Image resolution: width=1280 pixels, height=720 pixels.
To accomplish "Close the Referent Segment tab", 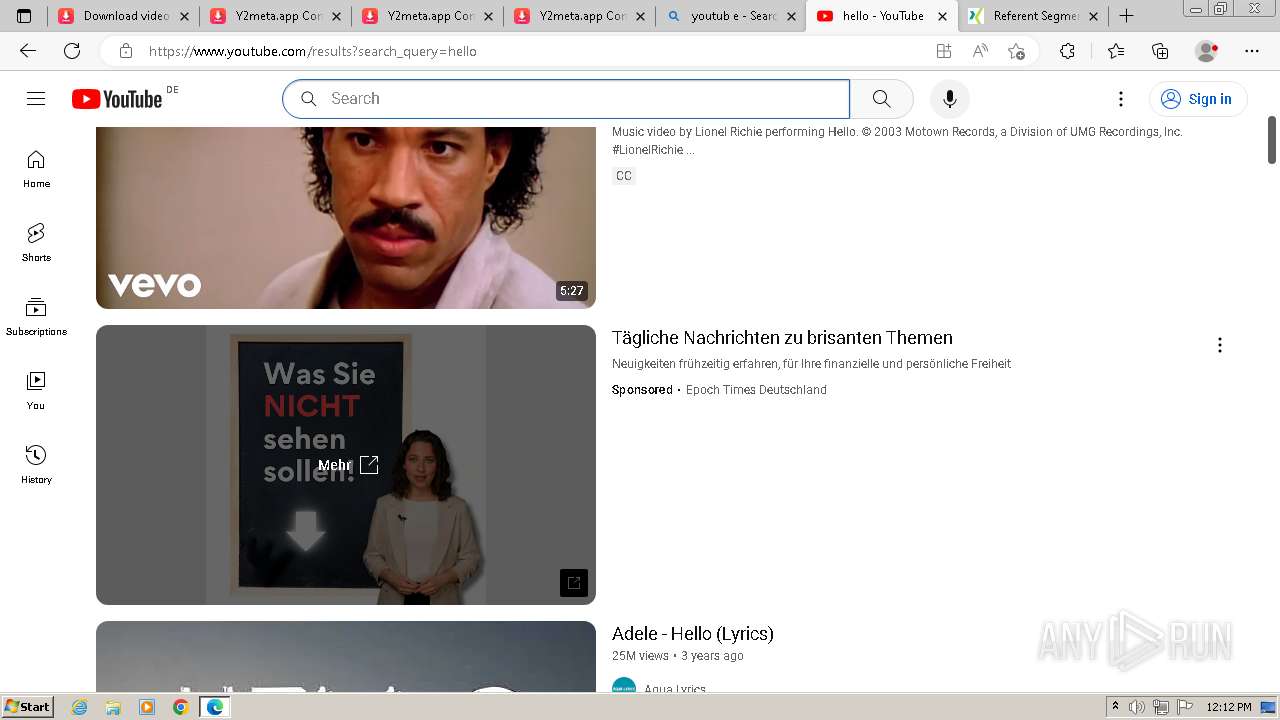I will point(1093,16).
